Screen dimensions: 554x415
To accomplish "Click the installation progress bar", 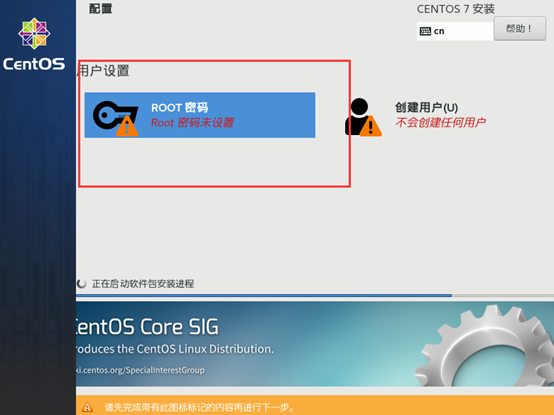I will pyautogui.click(x=315, y=295).
